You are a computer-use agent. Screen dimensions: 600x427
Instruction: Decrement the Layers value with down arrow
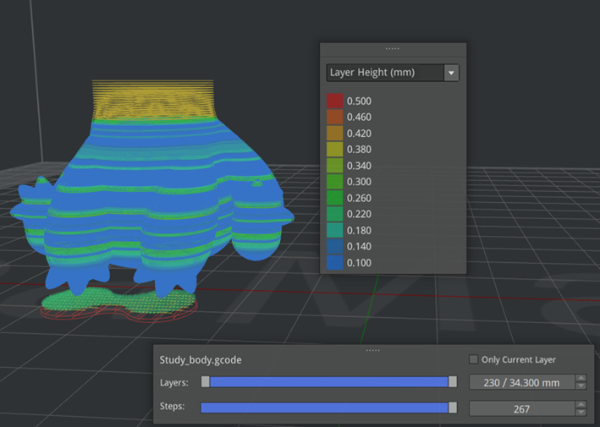click(581, 386)
